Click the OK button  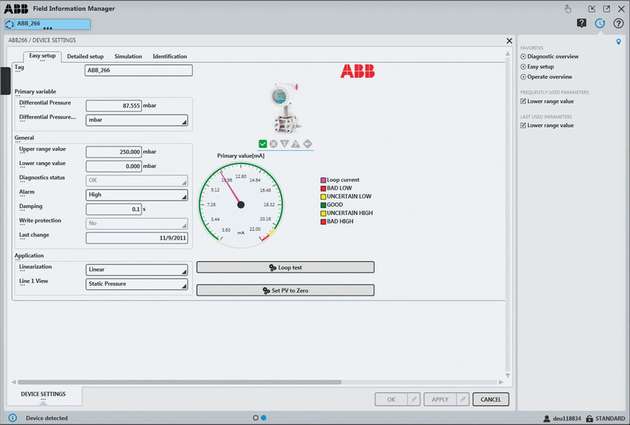(x=391, y=399)
